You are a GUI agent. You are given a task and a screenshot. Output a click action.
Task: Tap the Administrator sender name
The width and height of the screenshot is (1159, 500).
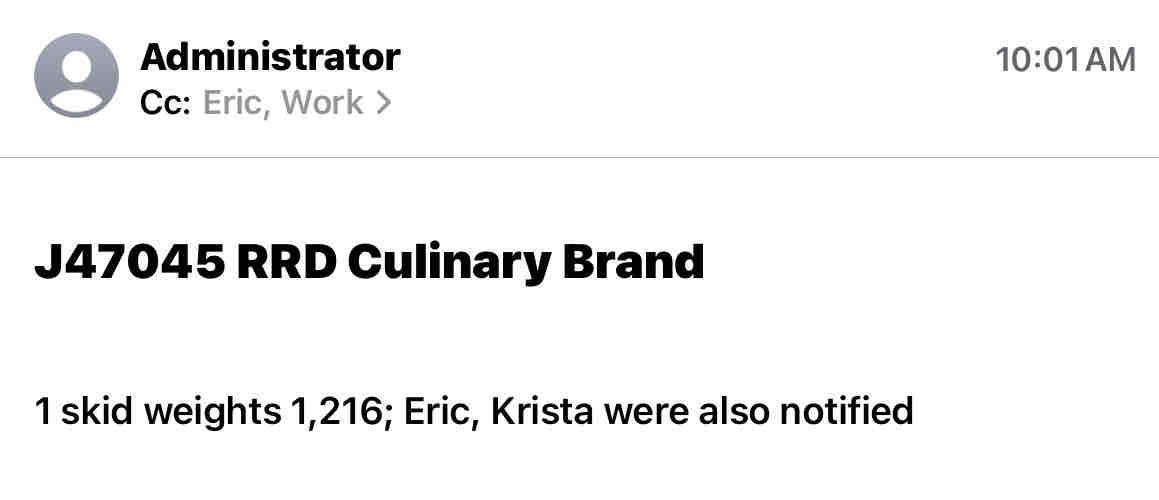[x=270, y=57]
